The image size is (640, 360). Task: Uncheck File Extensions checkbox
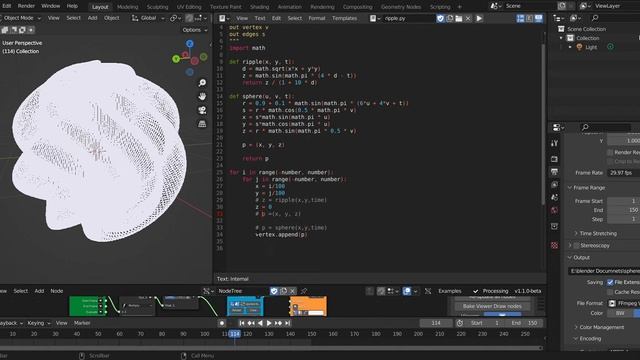[x=610, y=282]
